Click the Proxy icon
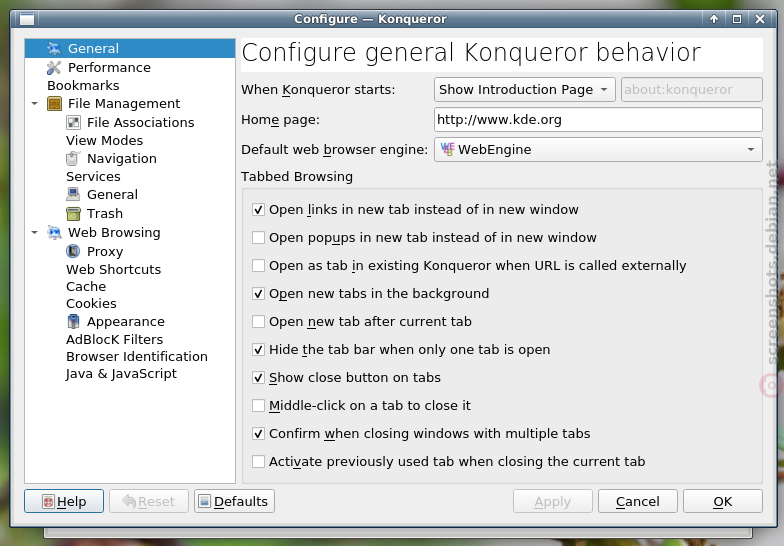This screenshot has height=546, width=784. (x=73, y=252)
